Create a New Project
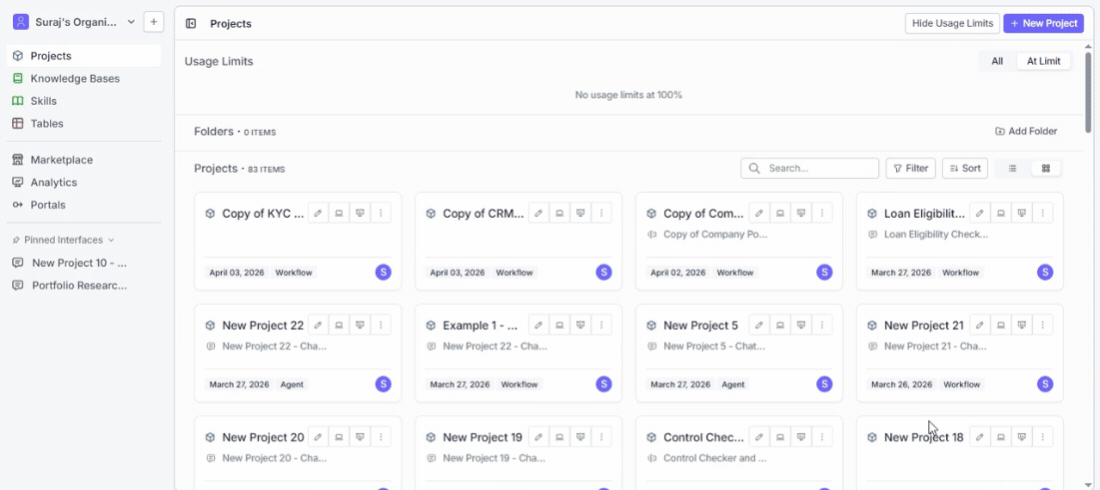Viewport: 1100px width, 490px height. [1043, 23]
